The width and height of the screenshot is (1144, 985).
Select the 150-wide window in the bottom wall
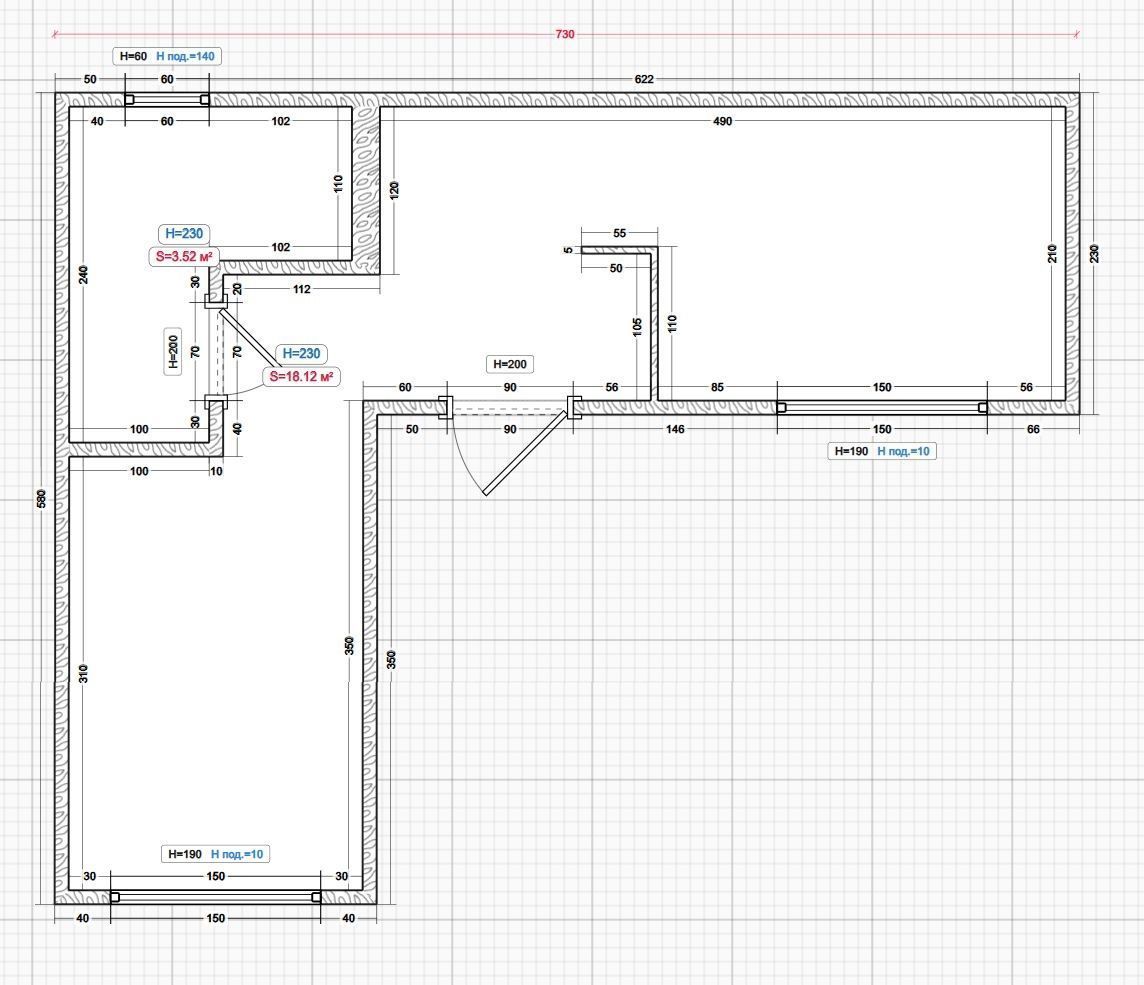point(215,897)
